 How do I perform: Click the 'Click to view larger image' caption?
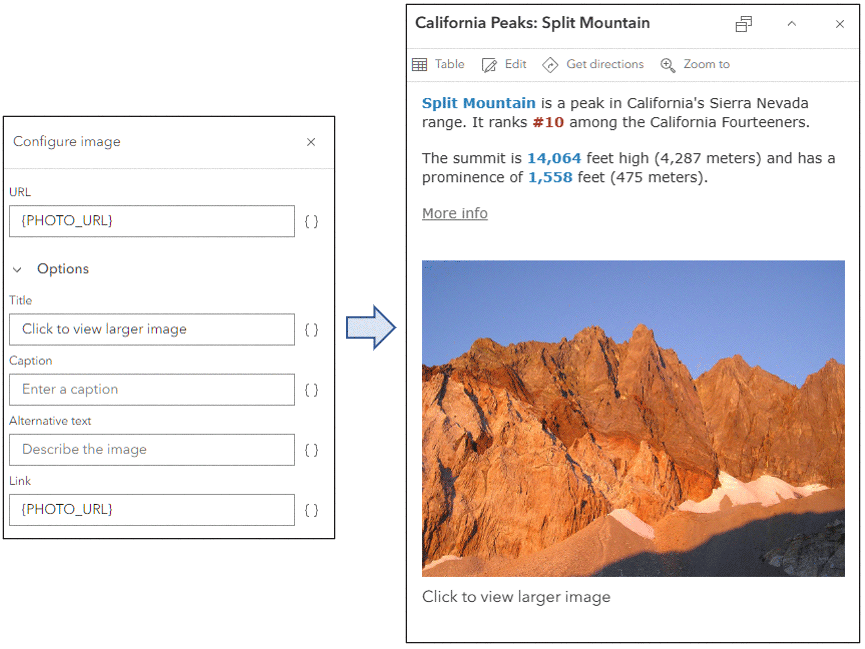(516, 597)
